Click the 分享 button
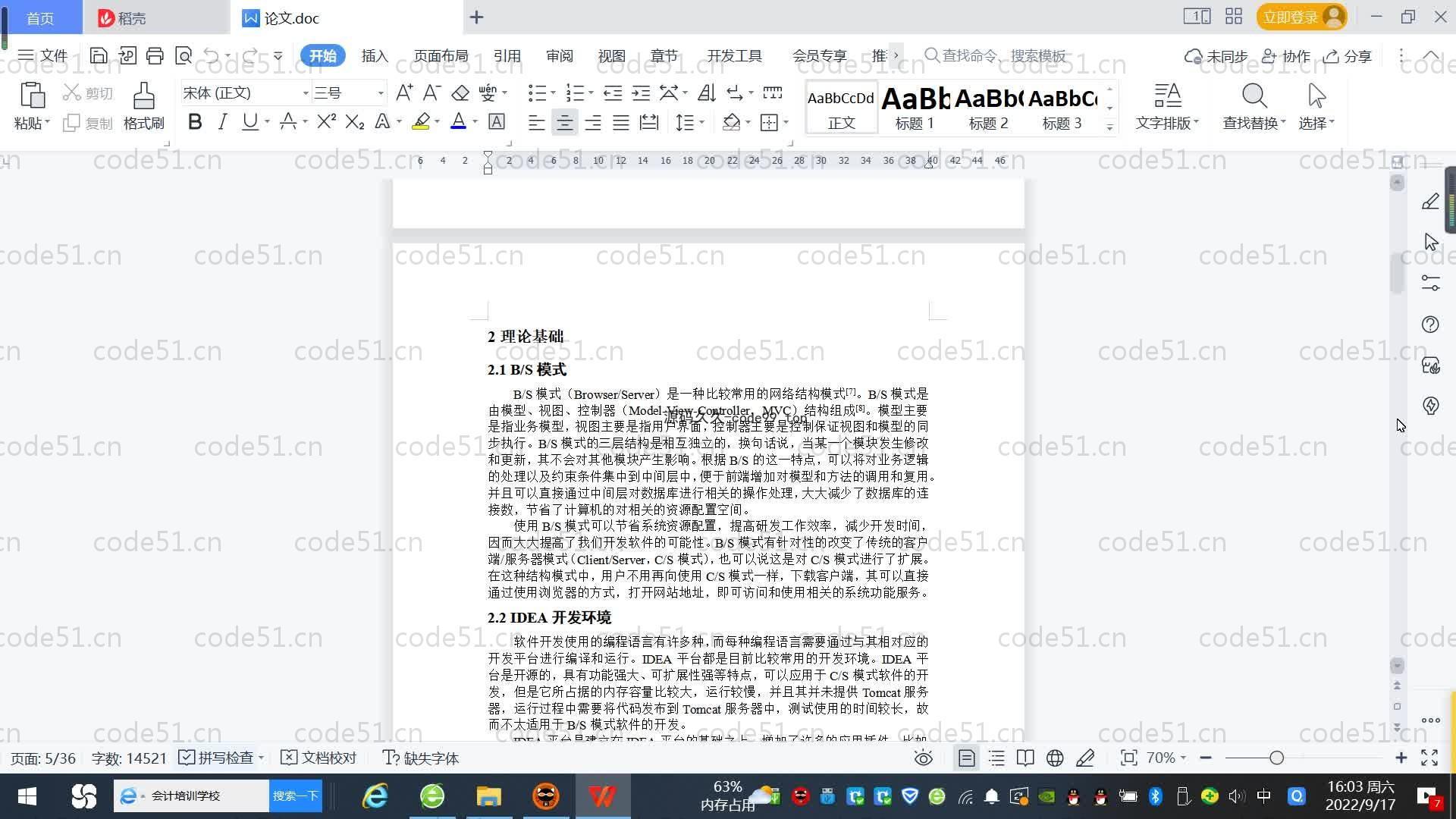1456x819 pixels. pyautogui.click(x=1348, y=56)
